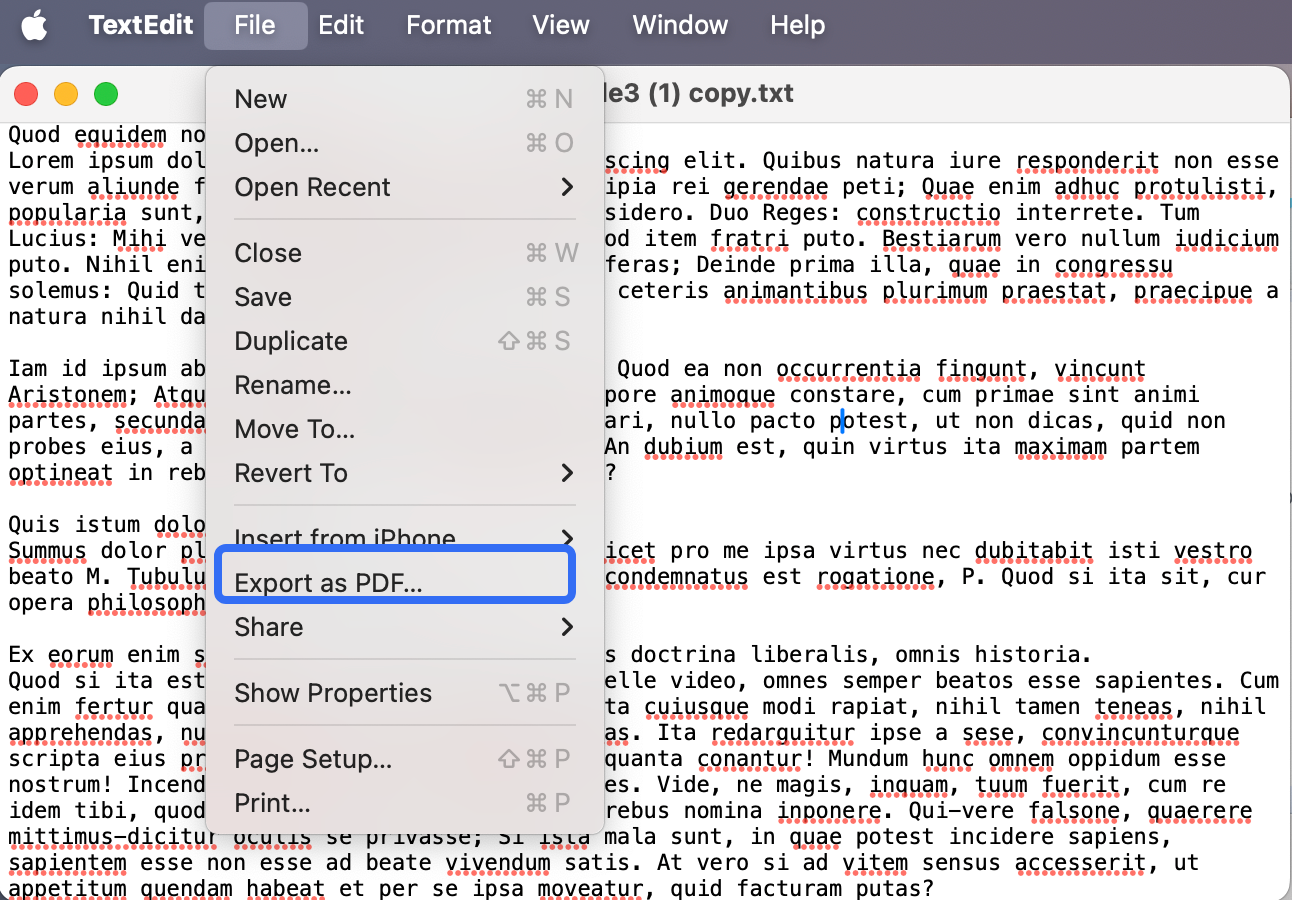Click the word 'constructio' in the document
This screenshot has height=900, width=1292.
click(x=928, y=213)
